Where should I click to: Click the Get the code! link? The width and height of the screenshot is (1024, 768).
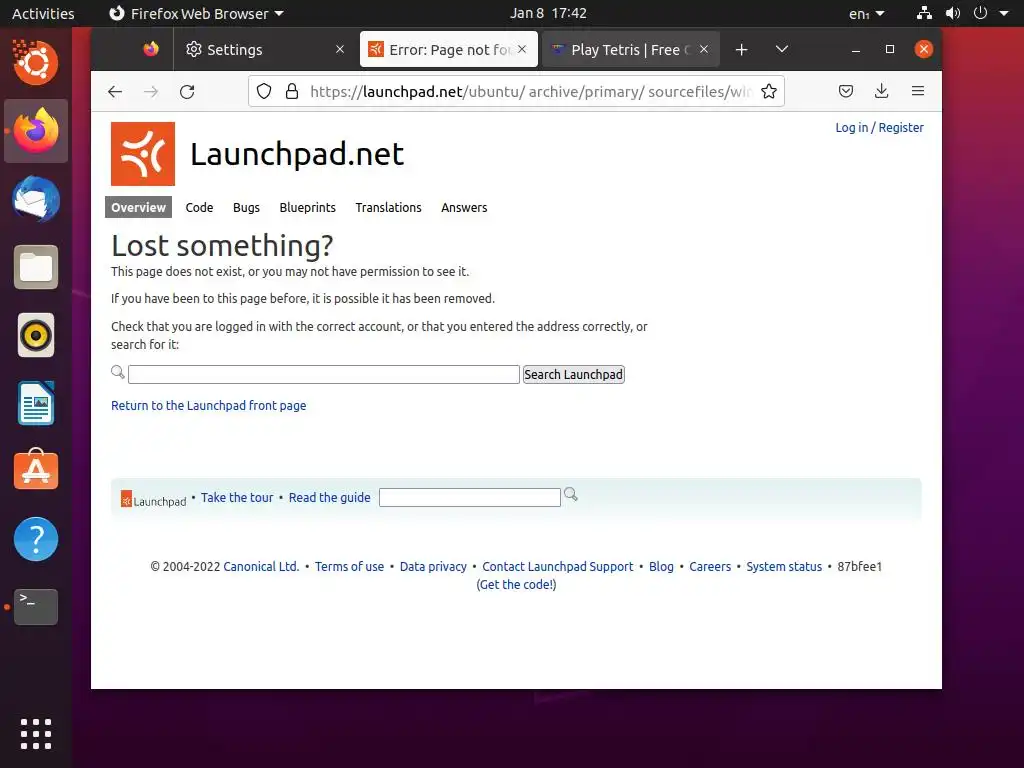click(516, 584)
